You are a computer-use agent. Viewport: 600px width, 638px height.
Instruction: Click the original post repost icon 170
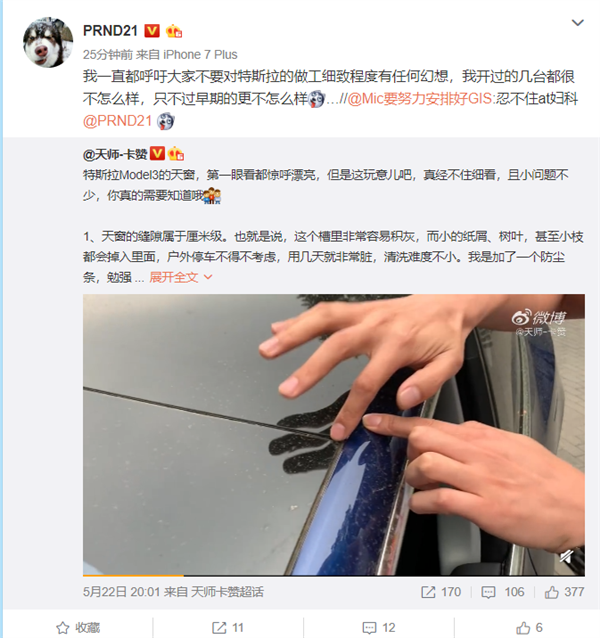pyautogui.click(x=441, y=592)
